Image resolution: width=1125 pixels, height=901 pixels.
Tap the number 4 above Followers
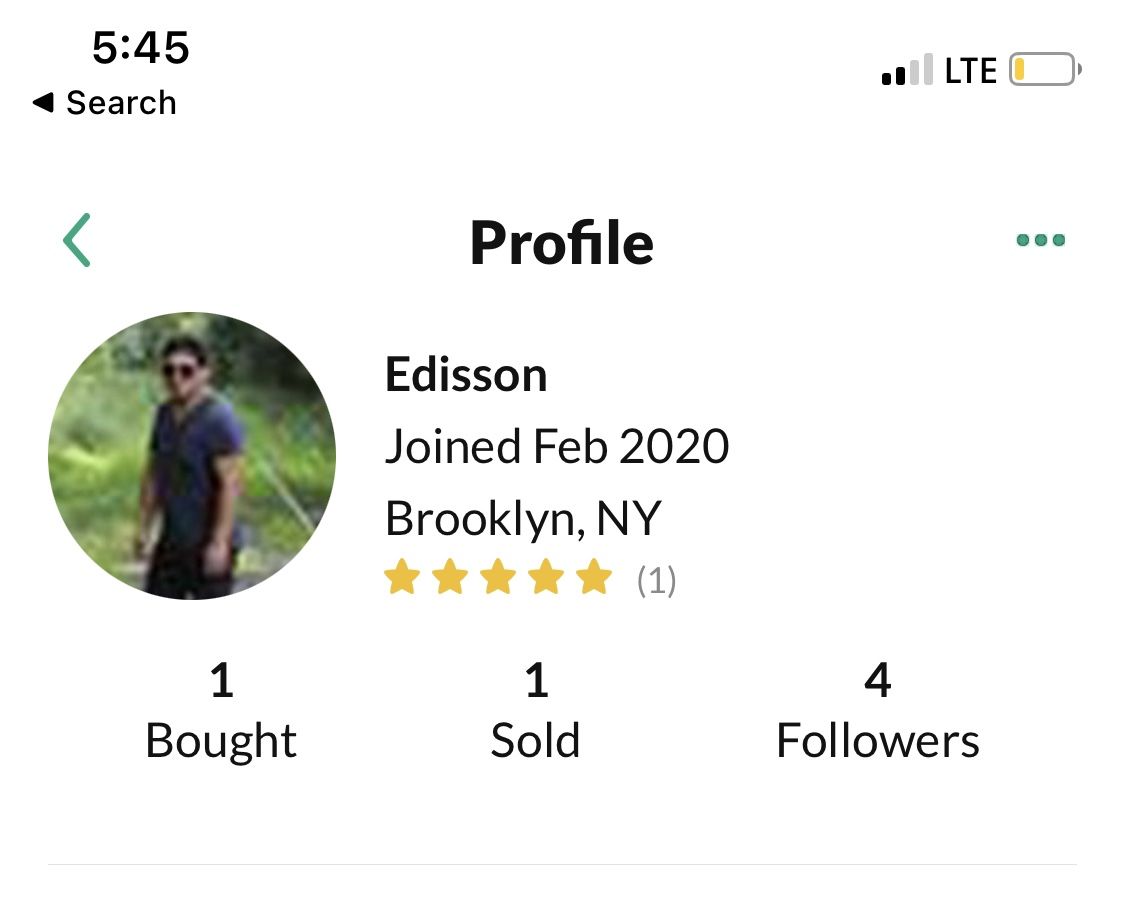[x=877, y=680]
